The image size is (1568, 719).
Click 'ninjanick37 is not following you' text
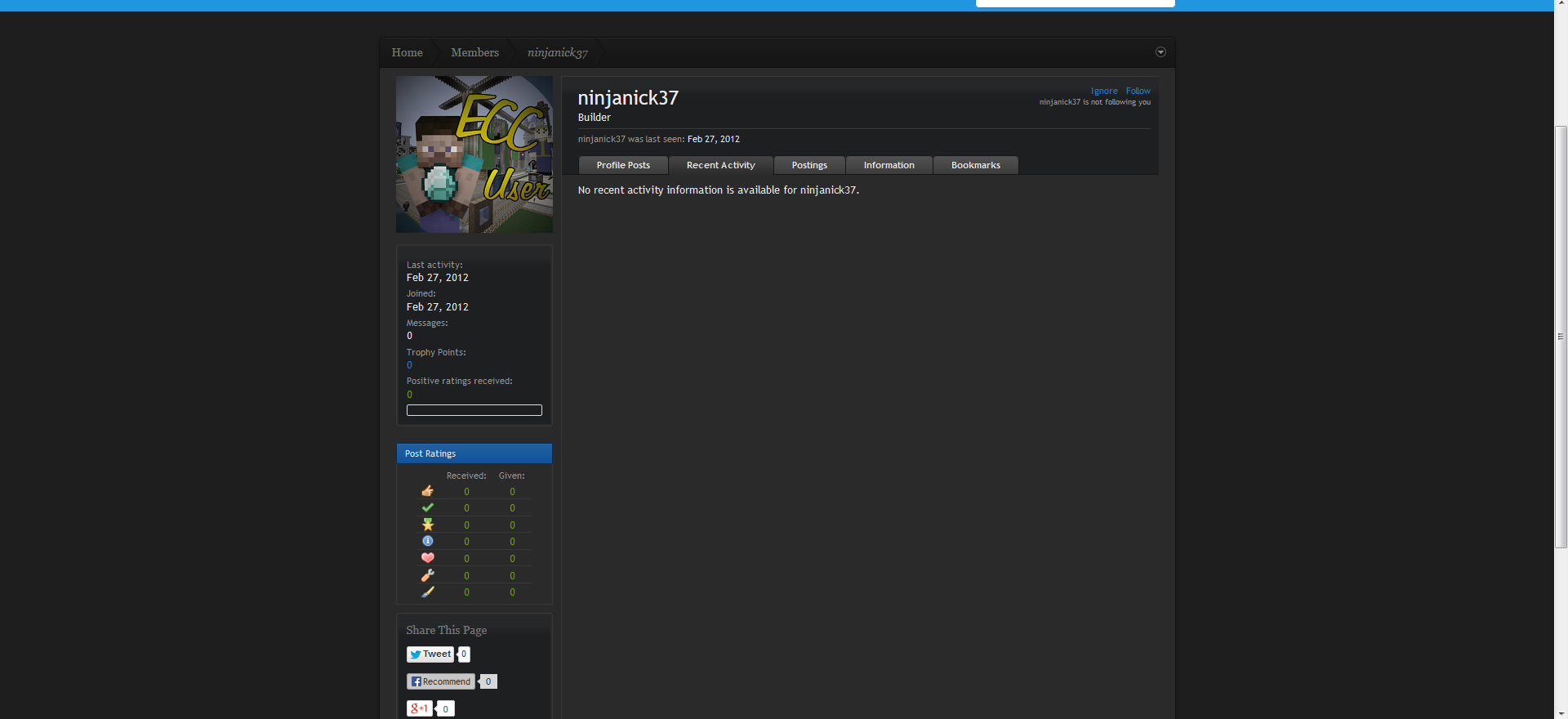(x=1095, y=102)
